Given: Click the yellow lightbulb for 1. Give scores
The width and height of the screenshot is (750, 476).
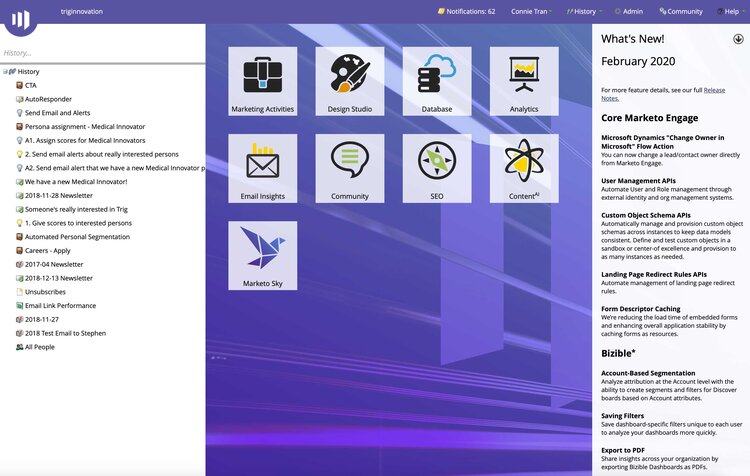Looking at the screenshot, I should [20, 223].
